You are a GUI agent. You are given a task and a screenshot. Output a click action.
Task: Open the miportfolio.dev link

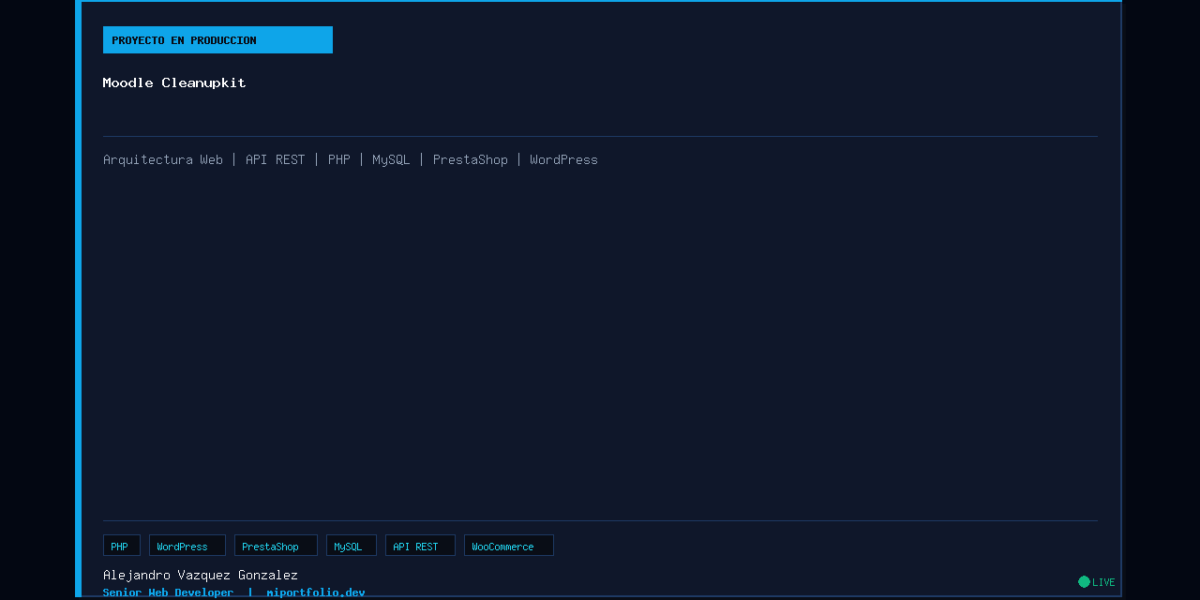(316, 592)
